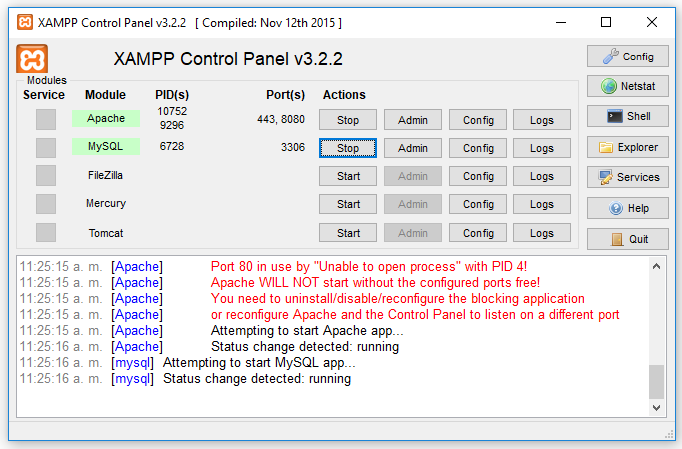Click the Tomcat module name
This screenshot has width=682, height=449.
pyautogui.click(x=106, y=233)
